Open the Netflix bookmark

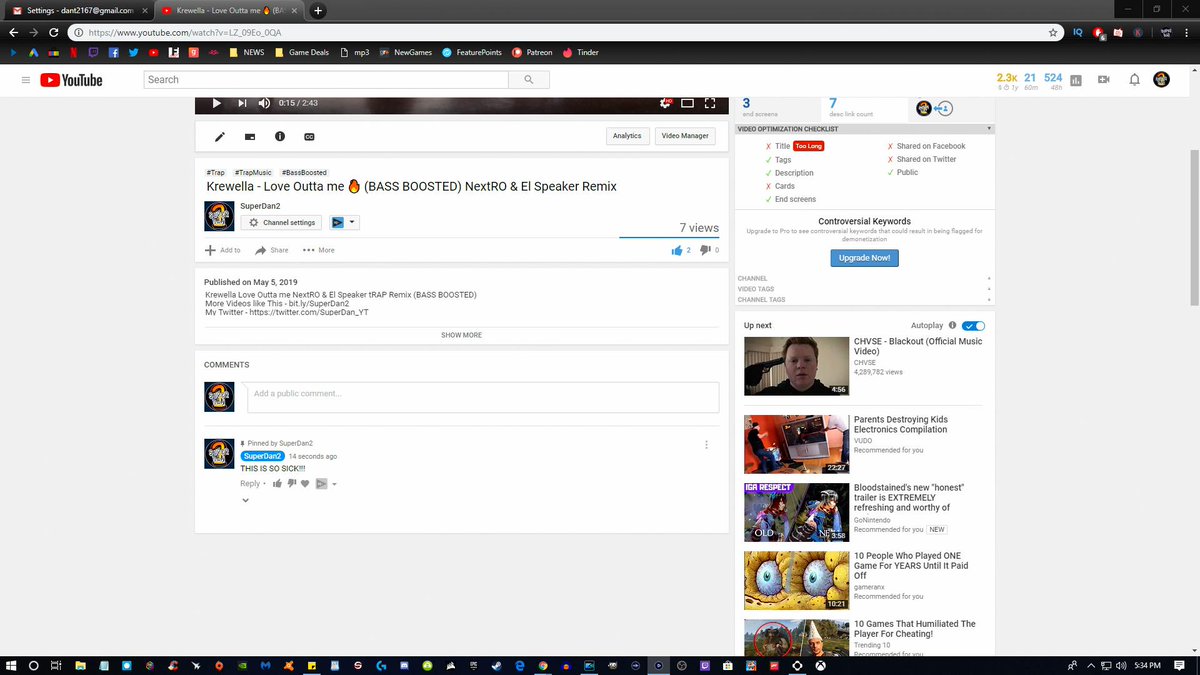[73, 52]
